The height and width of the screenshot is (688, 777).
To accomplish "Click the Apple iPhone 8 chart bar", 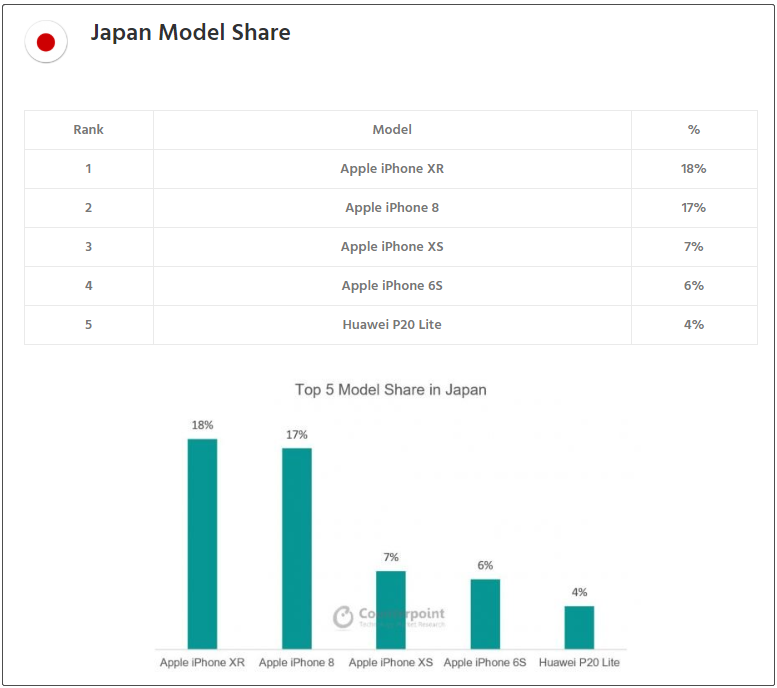I will pos(297,548).
